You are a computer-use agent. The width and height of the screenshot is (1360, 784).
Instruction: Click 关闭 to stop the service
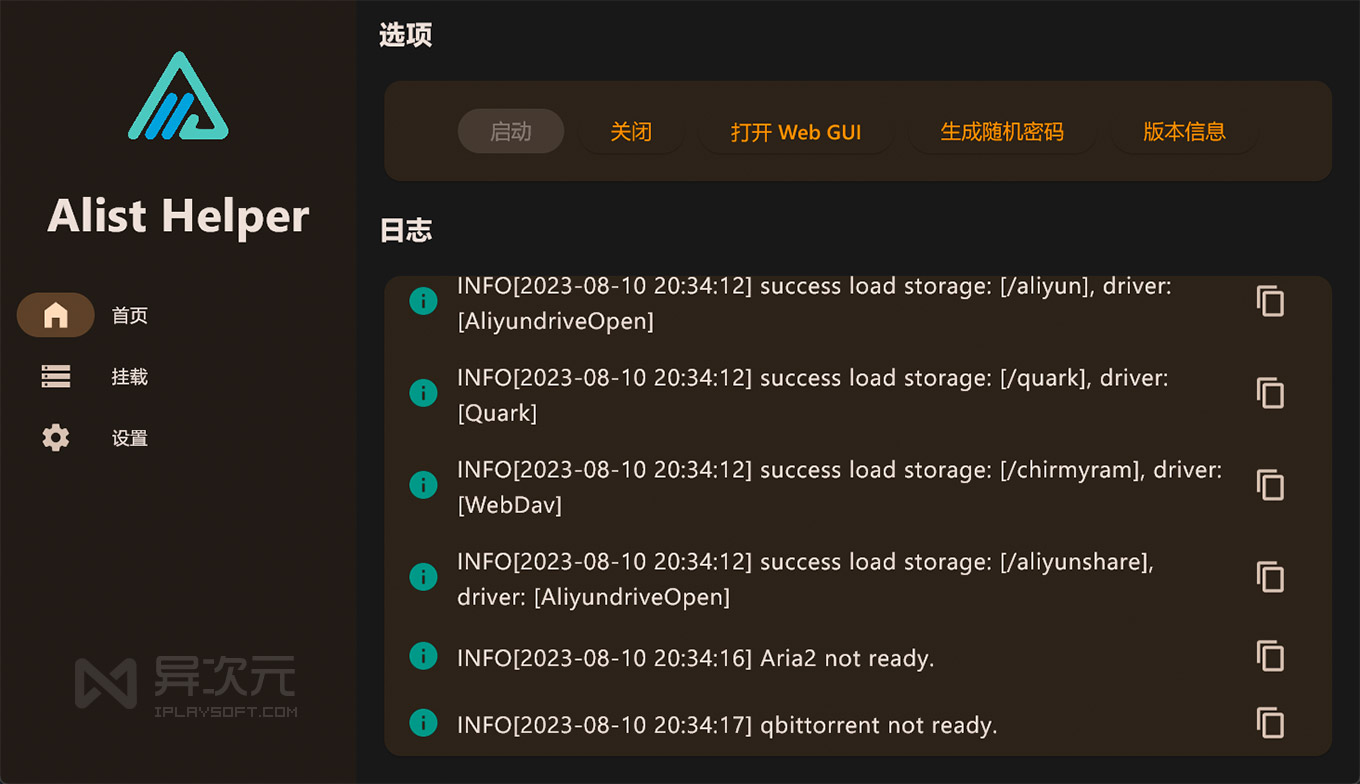631,131
